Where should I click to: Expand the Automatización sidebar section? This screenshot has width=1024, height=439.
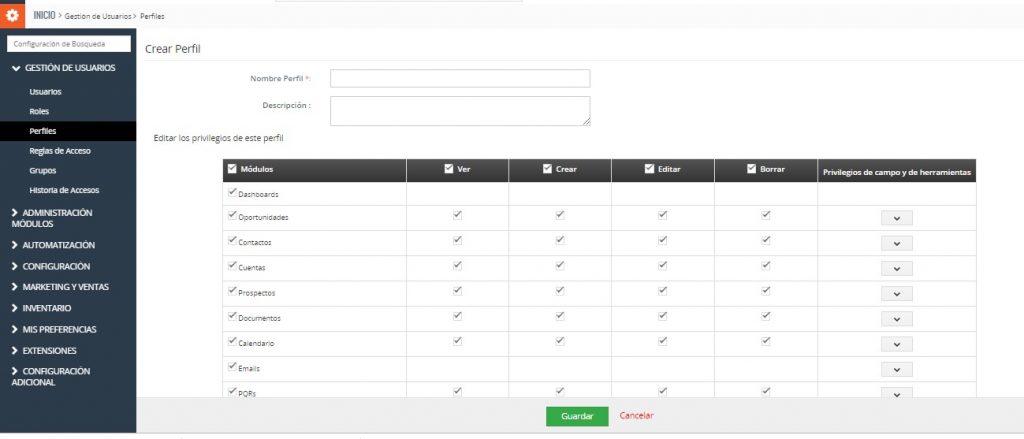tap(58, 244)
